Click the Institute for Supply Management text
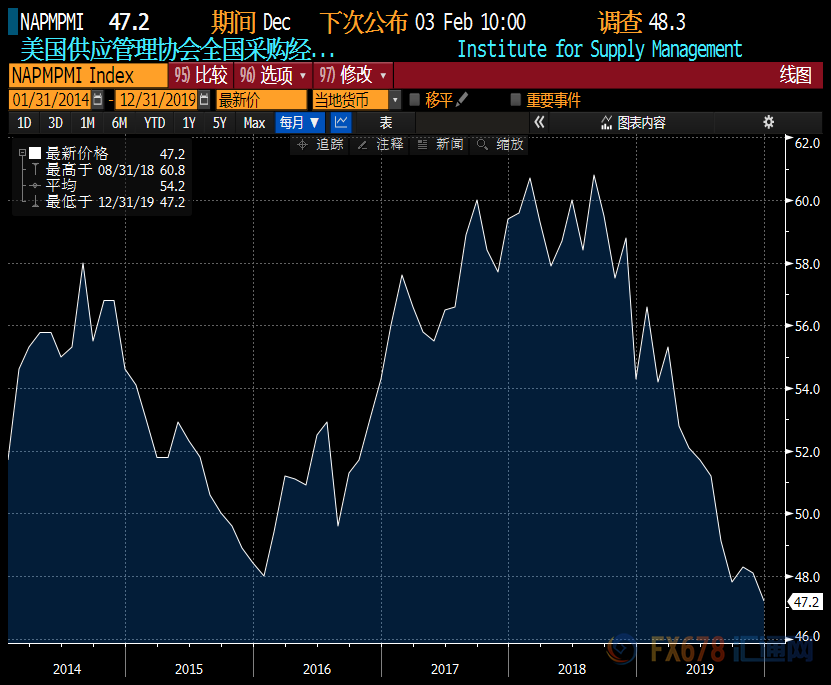Screen dimensions: 831x685 pos(599,49)
